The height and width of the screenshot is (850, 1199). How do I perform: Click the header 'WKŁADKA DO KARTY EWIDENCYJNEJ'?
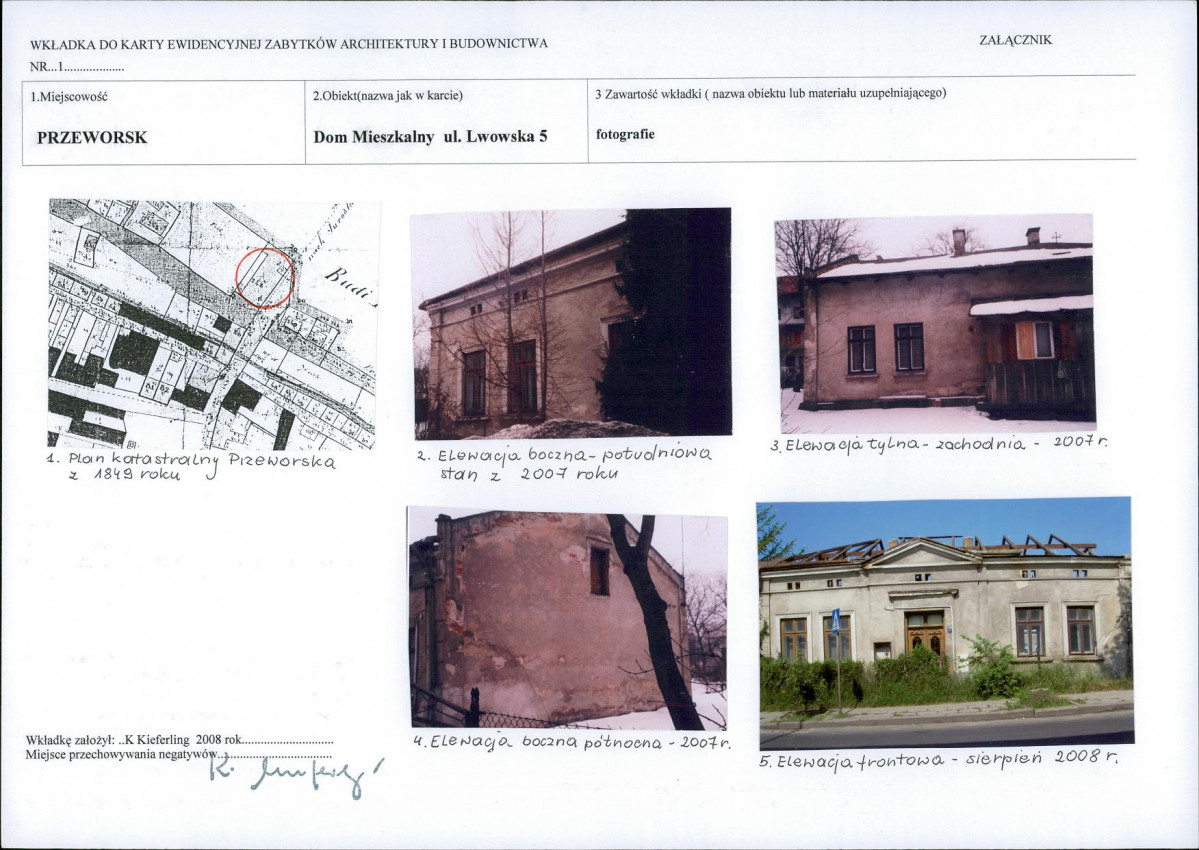(x=288, y=44)
